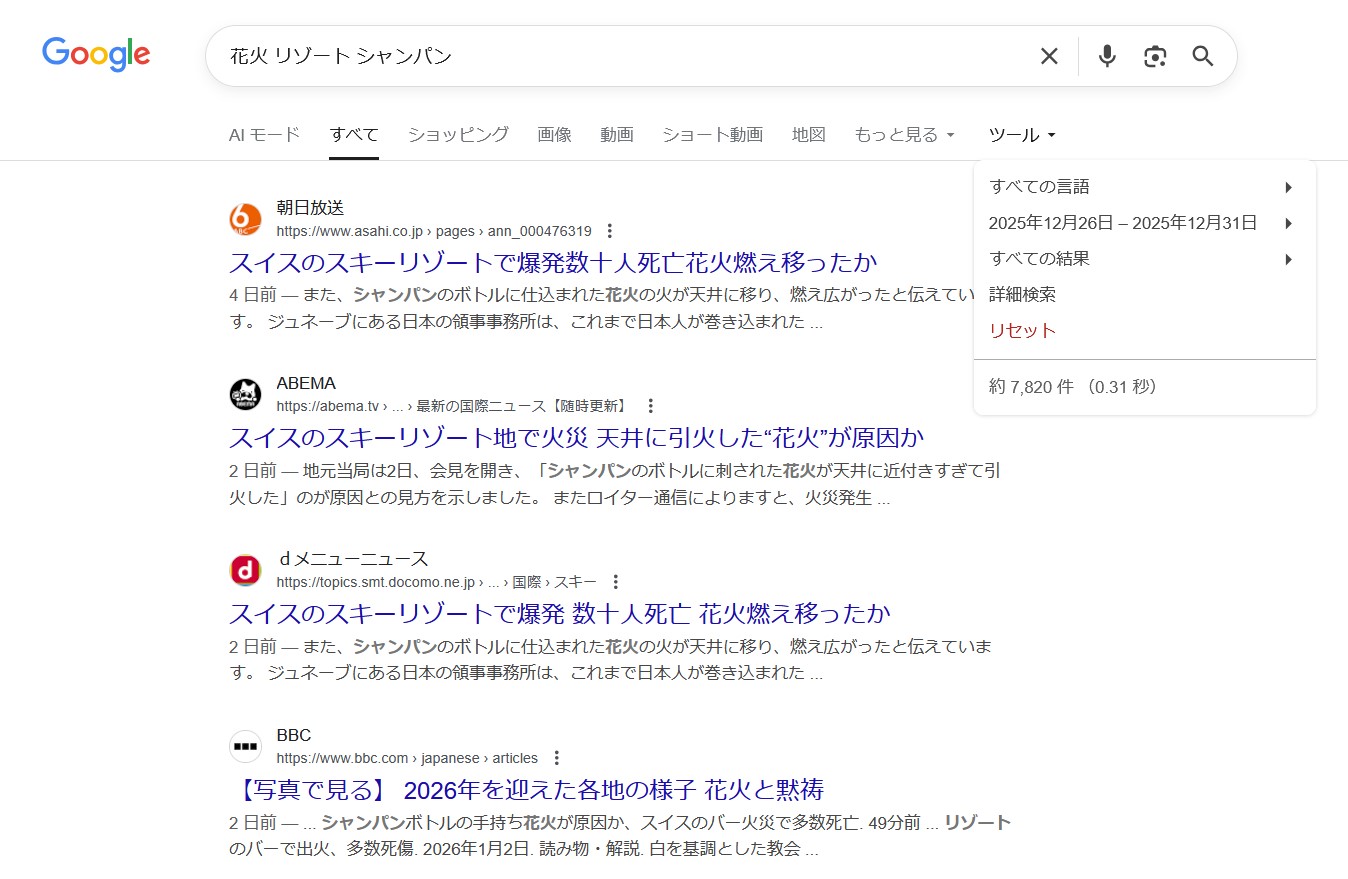Viewport: 1348px width, 879px height.
Task: Click the magnifying glass search button
Action: (1203, 56)
